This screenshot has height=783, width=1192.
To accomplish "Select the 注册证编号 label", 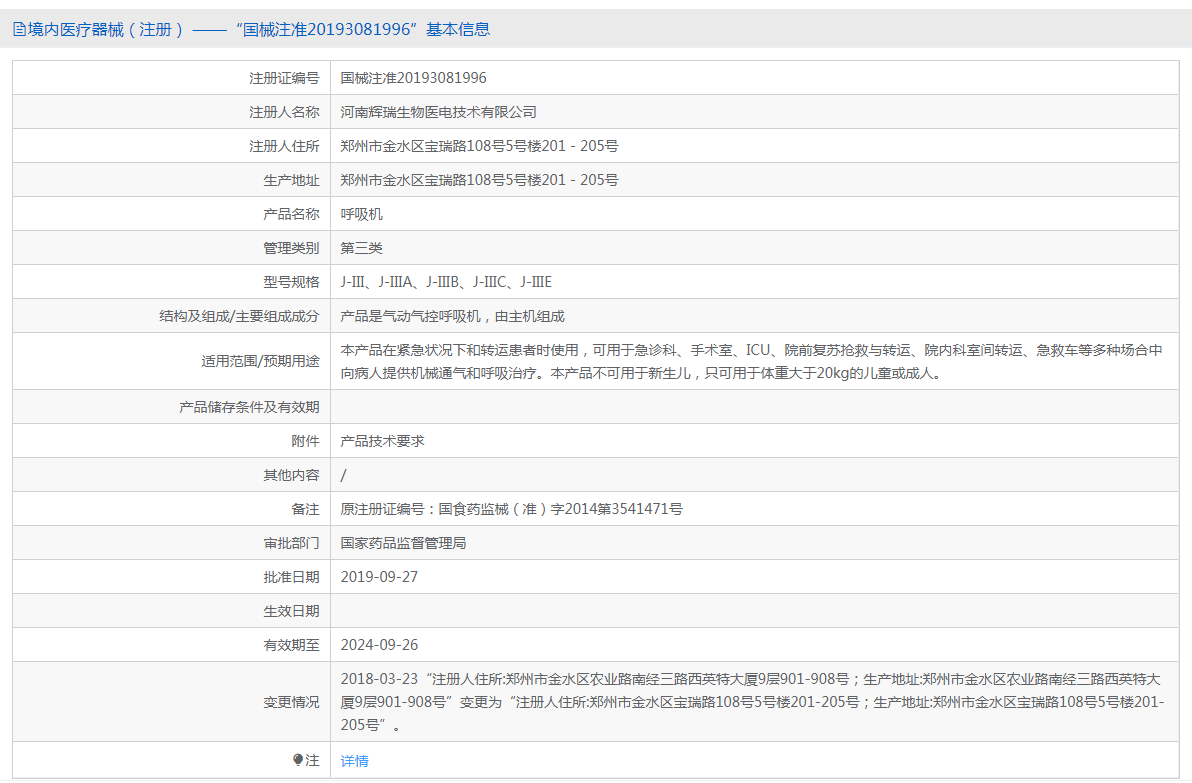I will tap(284, 78).
